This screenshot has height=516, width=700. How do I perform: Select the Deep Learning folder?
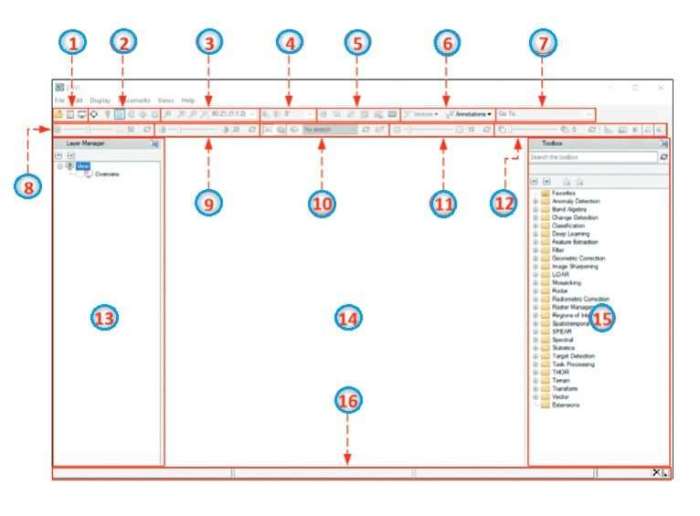[x=571, y=234]
